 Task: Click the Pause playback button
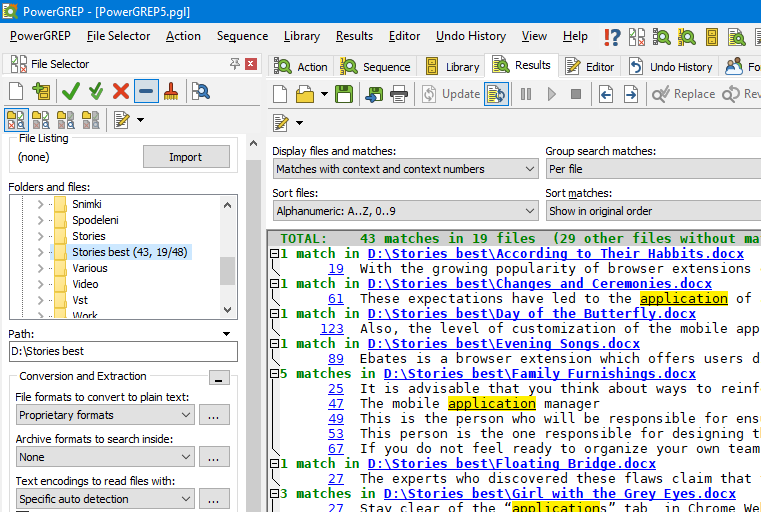[526, 94]
